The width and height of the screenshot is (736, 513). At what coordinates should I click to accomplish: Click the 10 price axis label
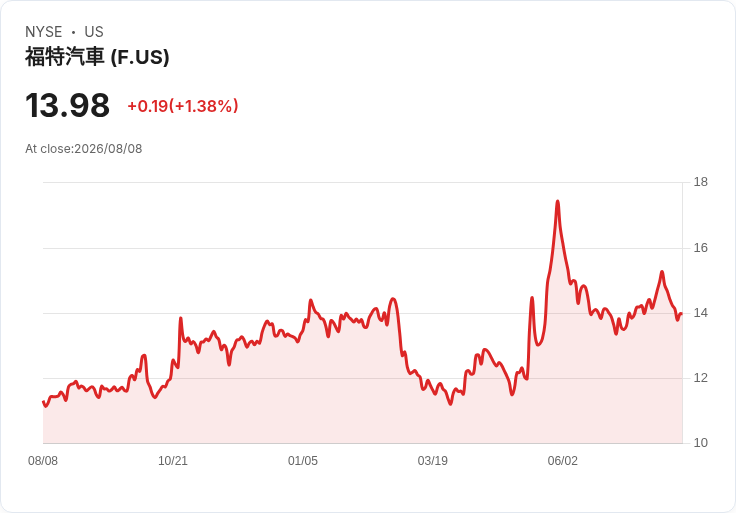701,443
